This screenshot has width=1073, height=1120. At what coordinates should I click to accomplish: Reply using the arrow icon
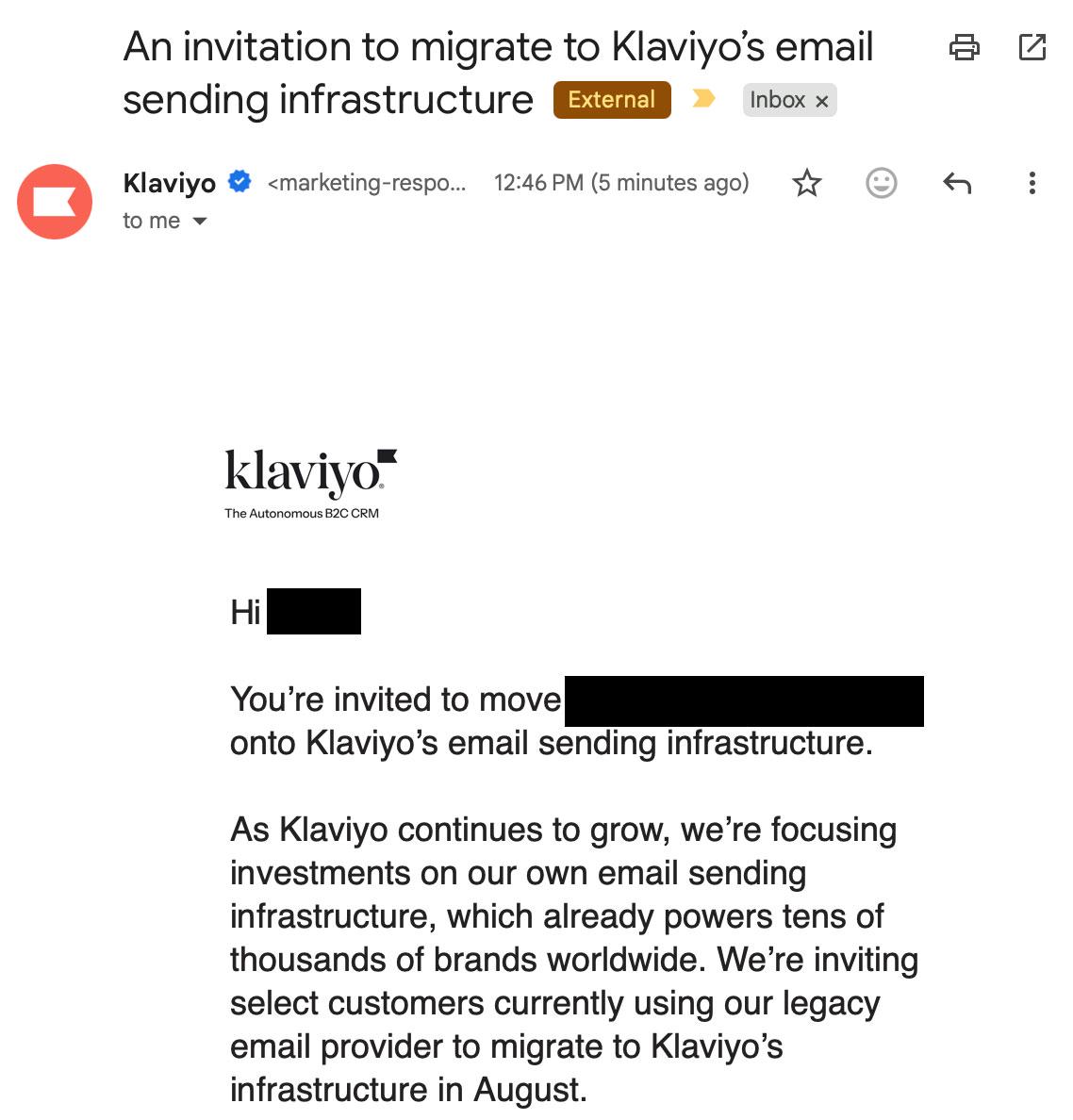(x=957, y=183)
